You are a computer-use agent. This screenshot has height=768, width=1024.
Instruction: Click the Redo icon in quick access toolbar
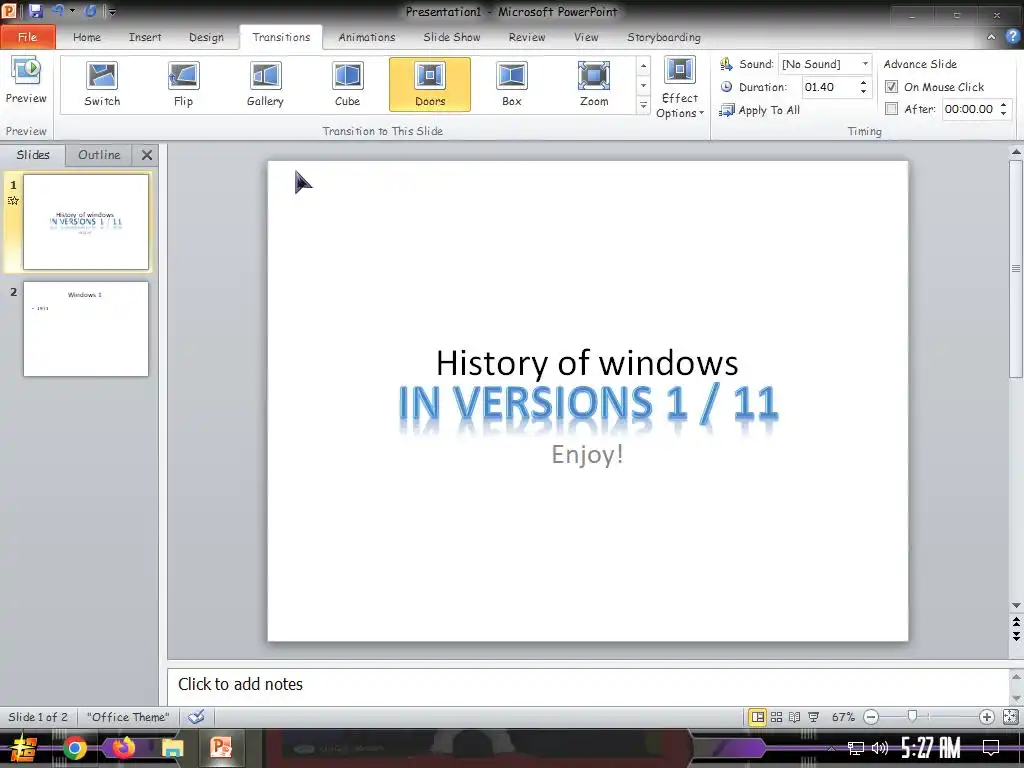pos(90,10)
